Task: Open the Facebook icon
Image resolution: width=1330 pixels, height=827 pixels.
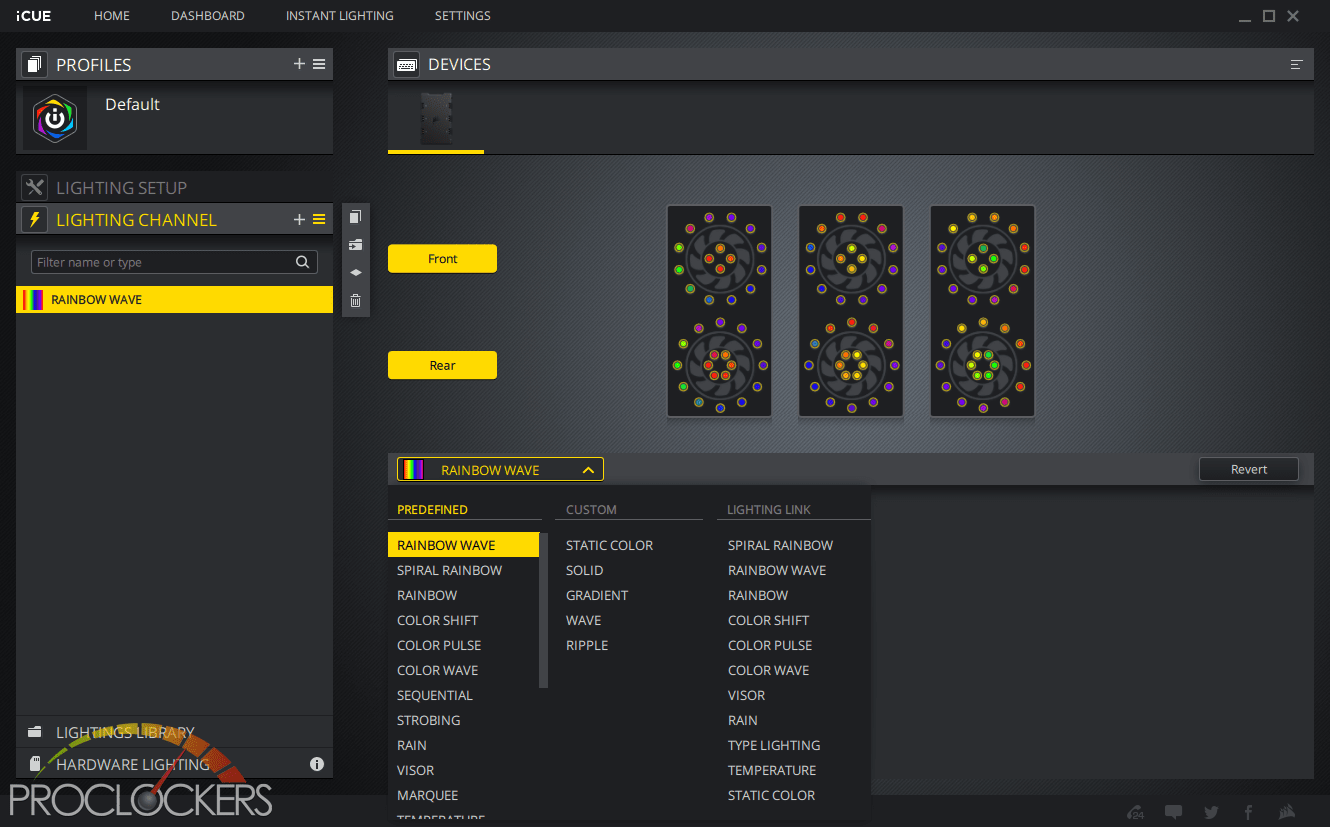Action: click(1248, 812)
